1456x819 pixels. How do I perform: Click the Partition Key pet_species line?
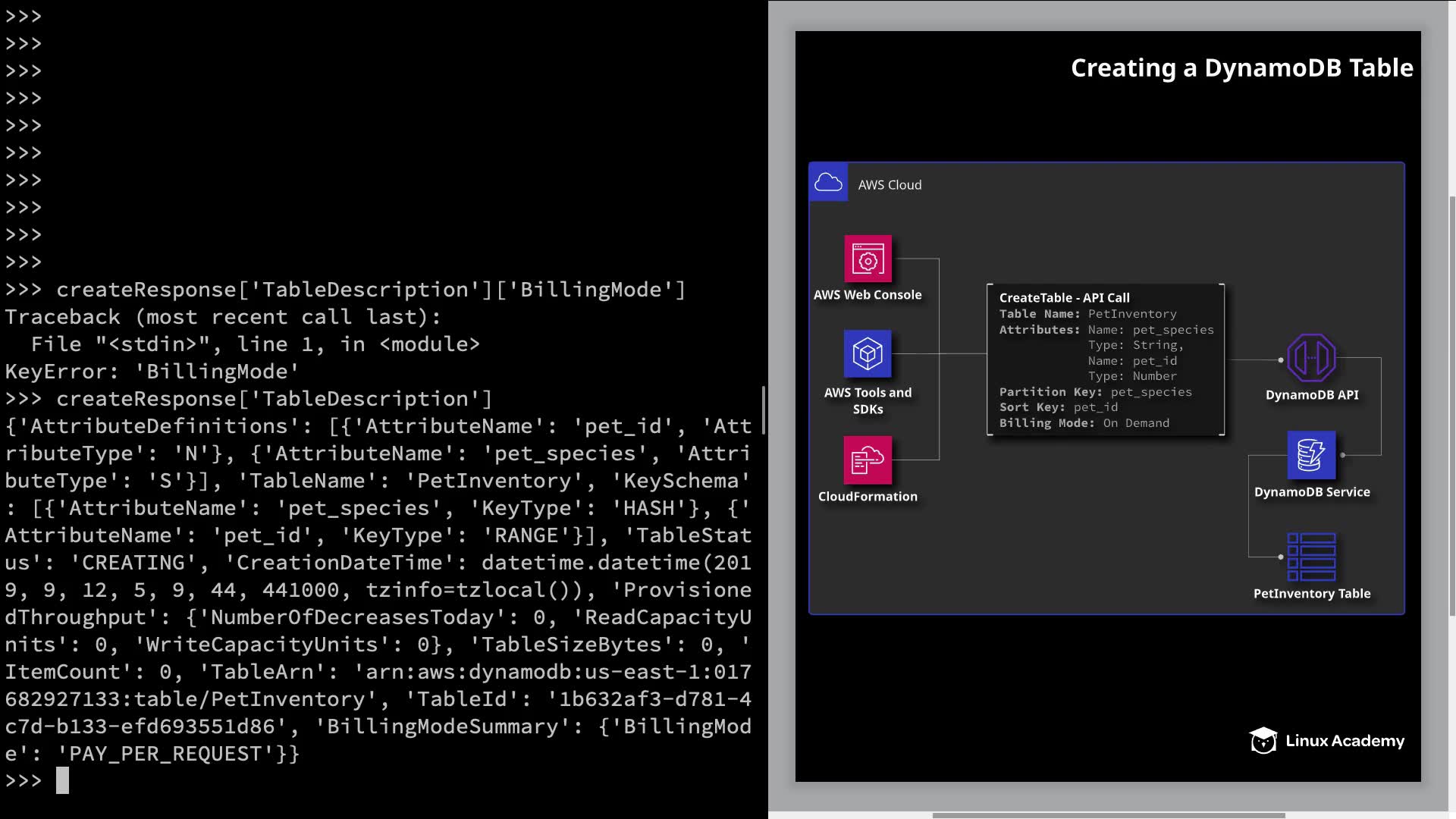1095,392
